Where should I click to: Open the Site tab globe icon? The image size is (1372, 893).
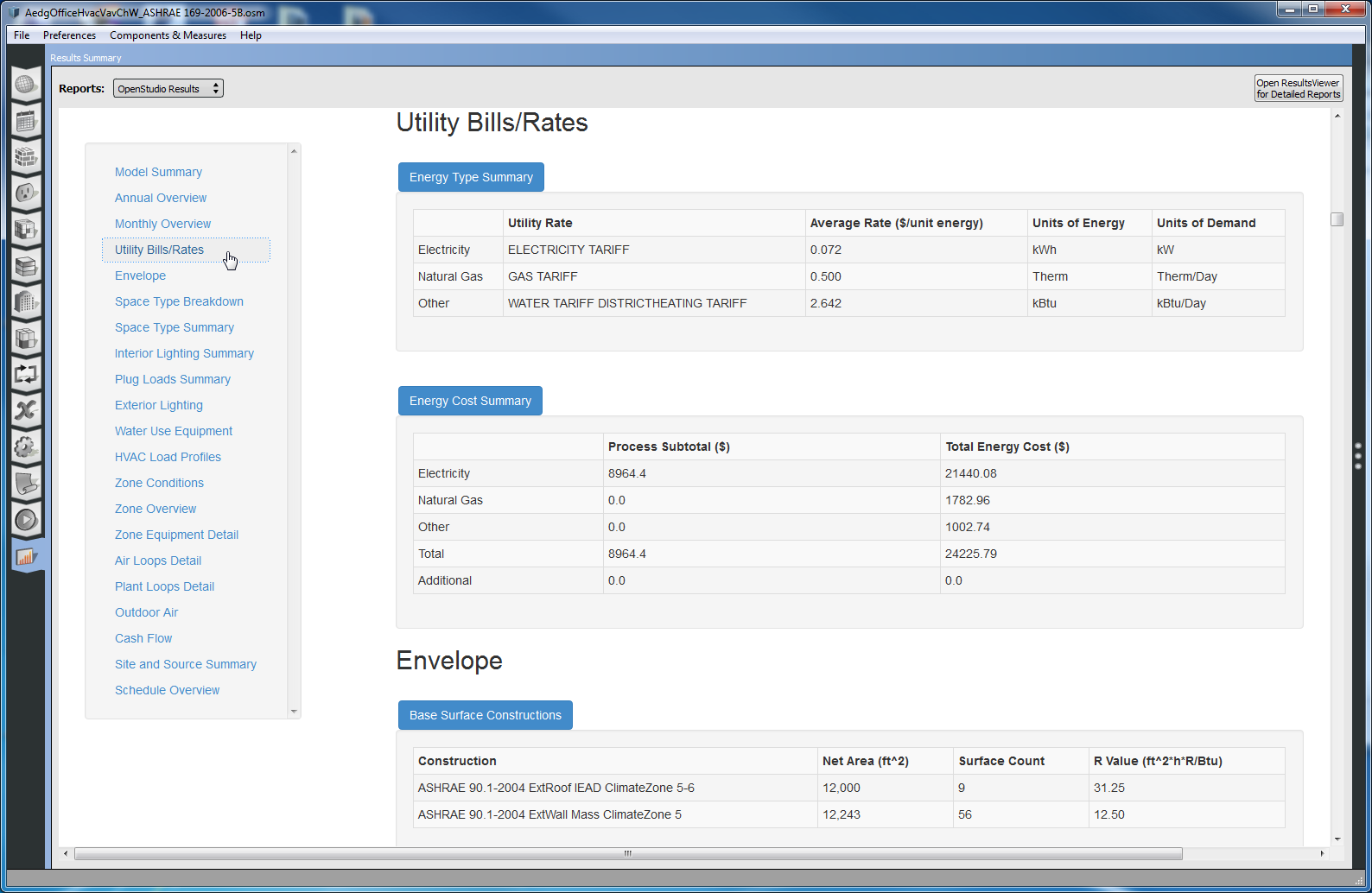(x=26, y=84)
